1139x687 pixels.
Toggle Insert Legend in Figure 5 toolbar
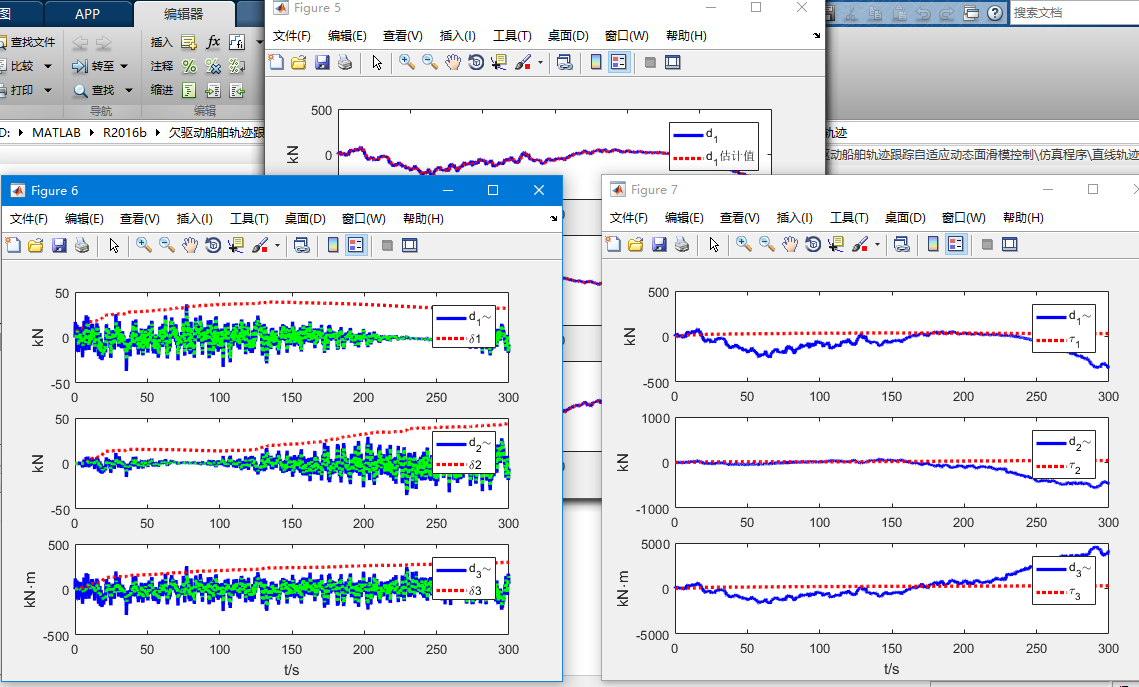tap(619, 62)
